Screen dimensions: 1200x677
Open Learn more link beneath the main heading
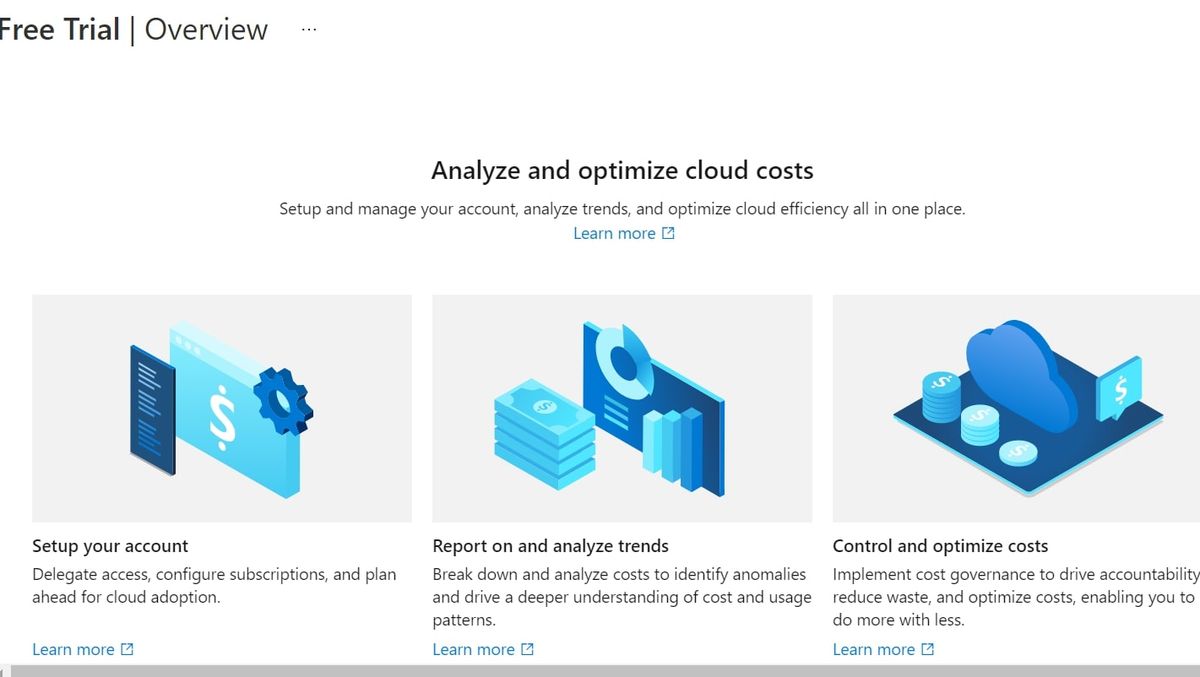pyautogui.click(x=614, y=233)
